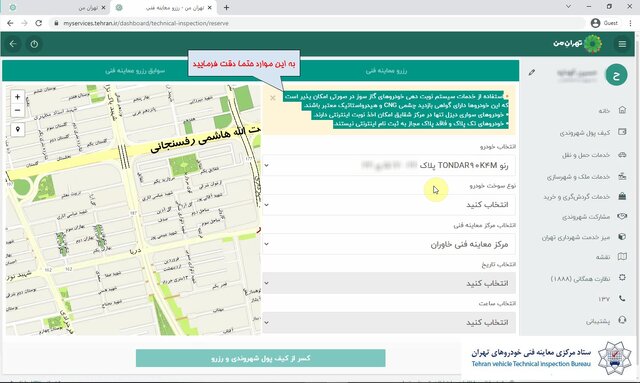
Task: Click the map icon for نقشه
Action: click(622, 256)
